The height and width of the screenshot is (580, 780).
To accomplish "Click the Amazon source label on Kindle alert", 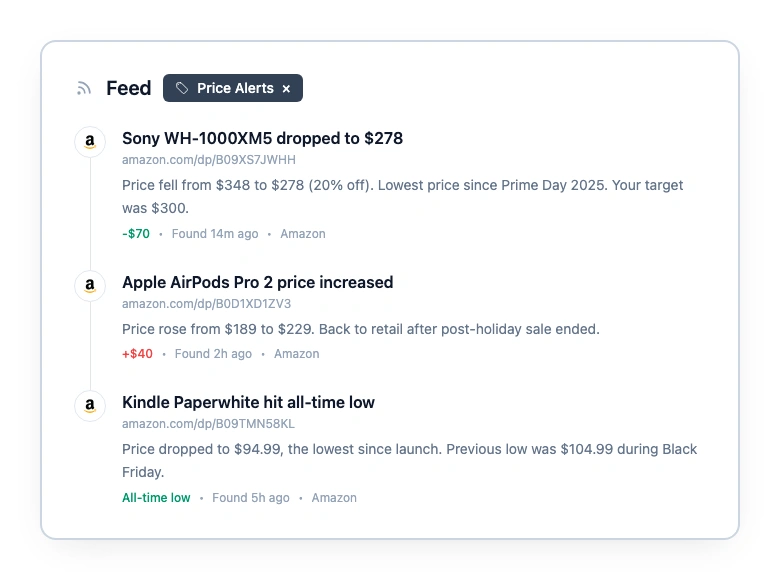I will 334,498.
